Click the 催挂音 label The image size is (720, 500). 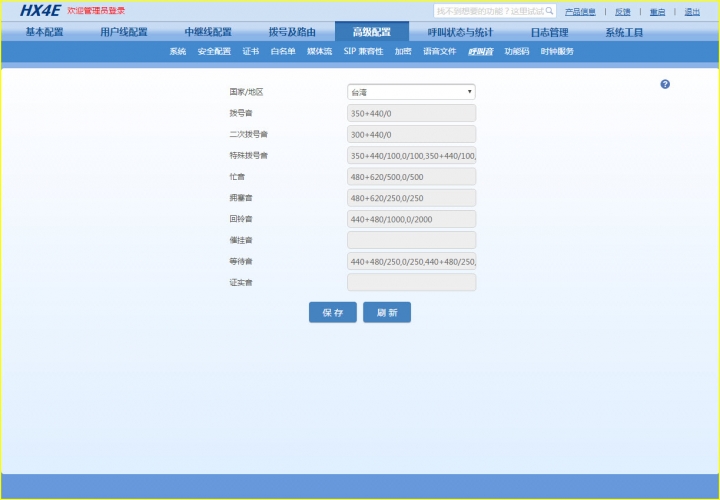click(241, 240)
